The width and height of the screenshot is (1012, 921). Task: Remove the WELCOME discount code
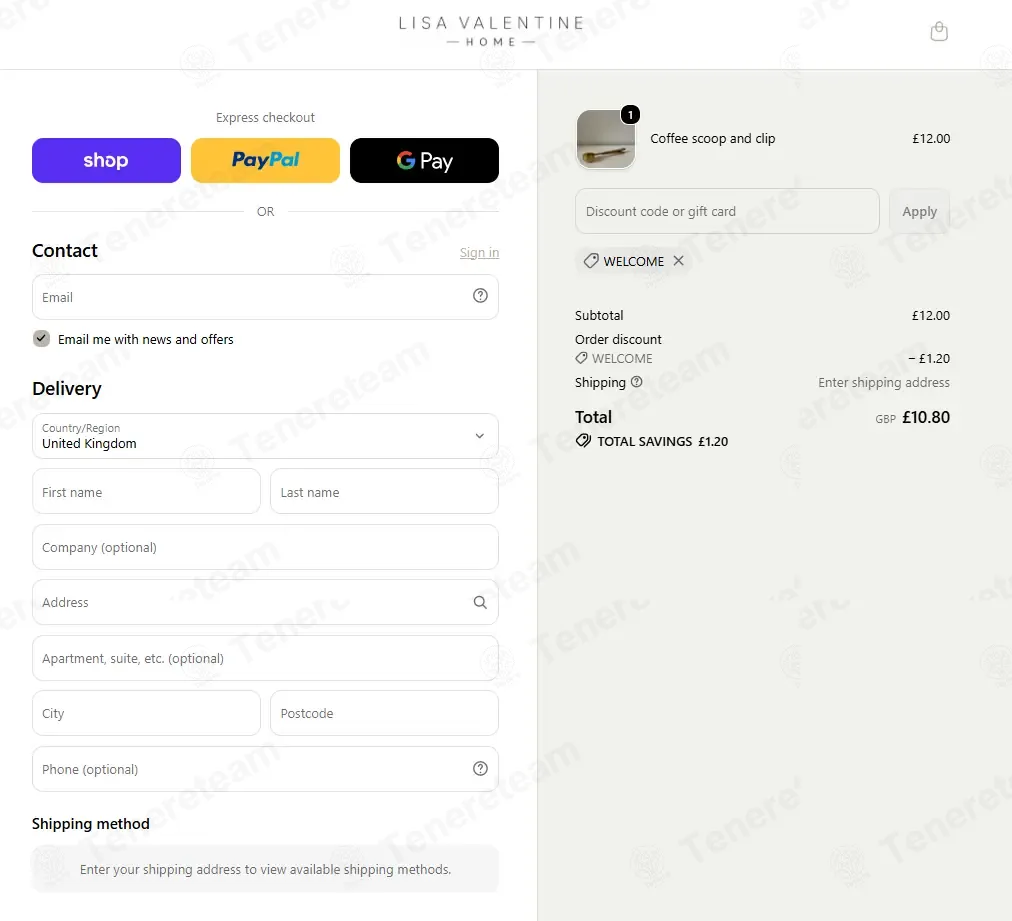point(678,261)
